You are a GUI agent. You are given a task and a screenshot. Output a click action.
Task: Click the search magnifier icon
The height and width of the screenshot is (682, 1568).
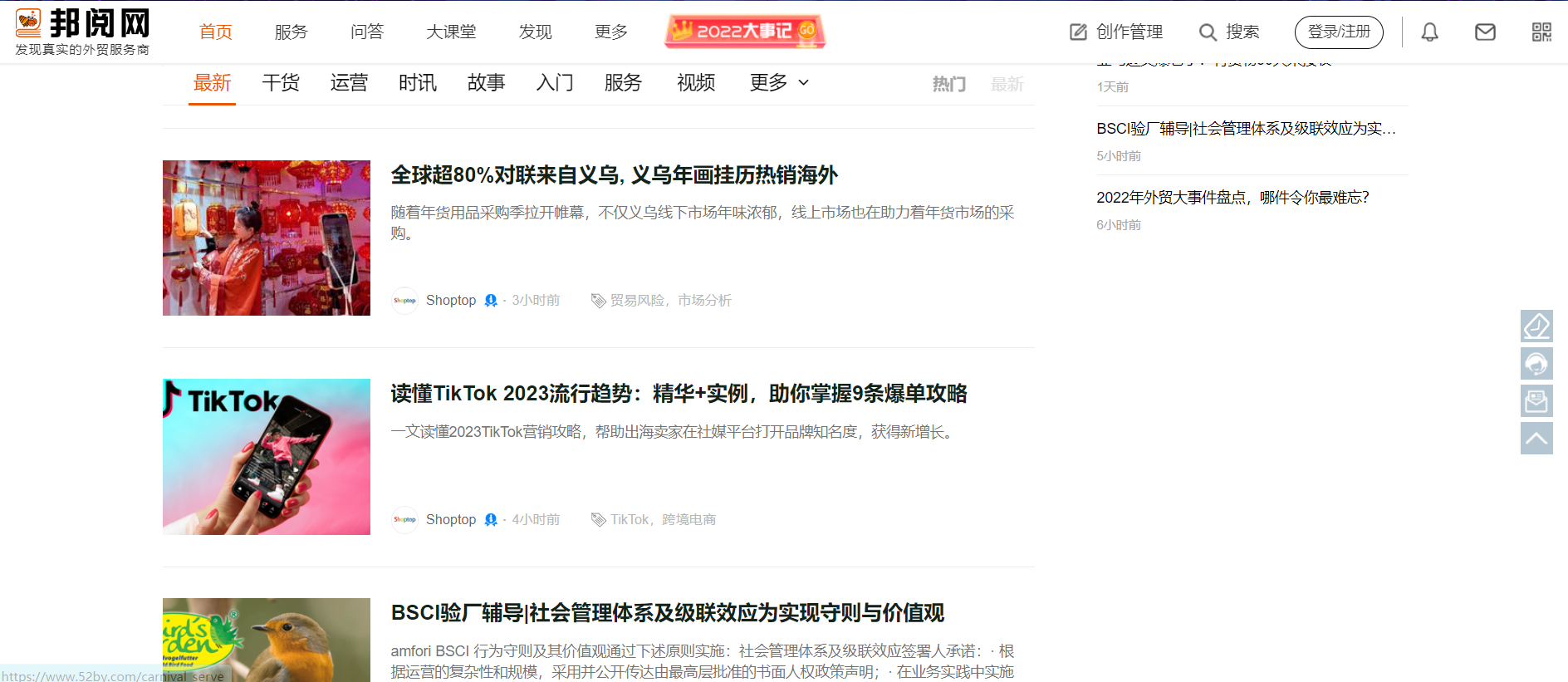click(1208, 32)
